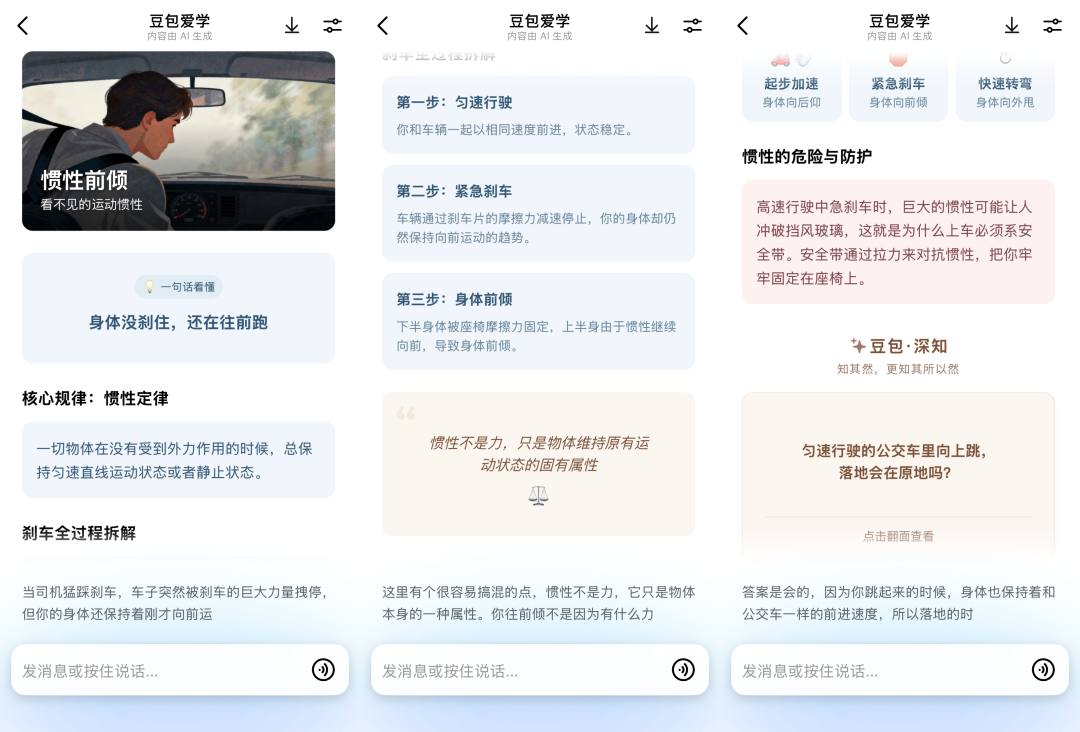The height and width of the screenshot is (732, 1080).
Task: Tap the download icon in the left screen
Action: pos(292,26)
